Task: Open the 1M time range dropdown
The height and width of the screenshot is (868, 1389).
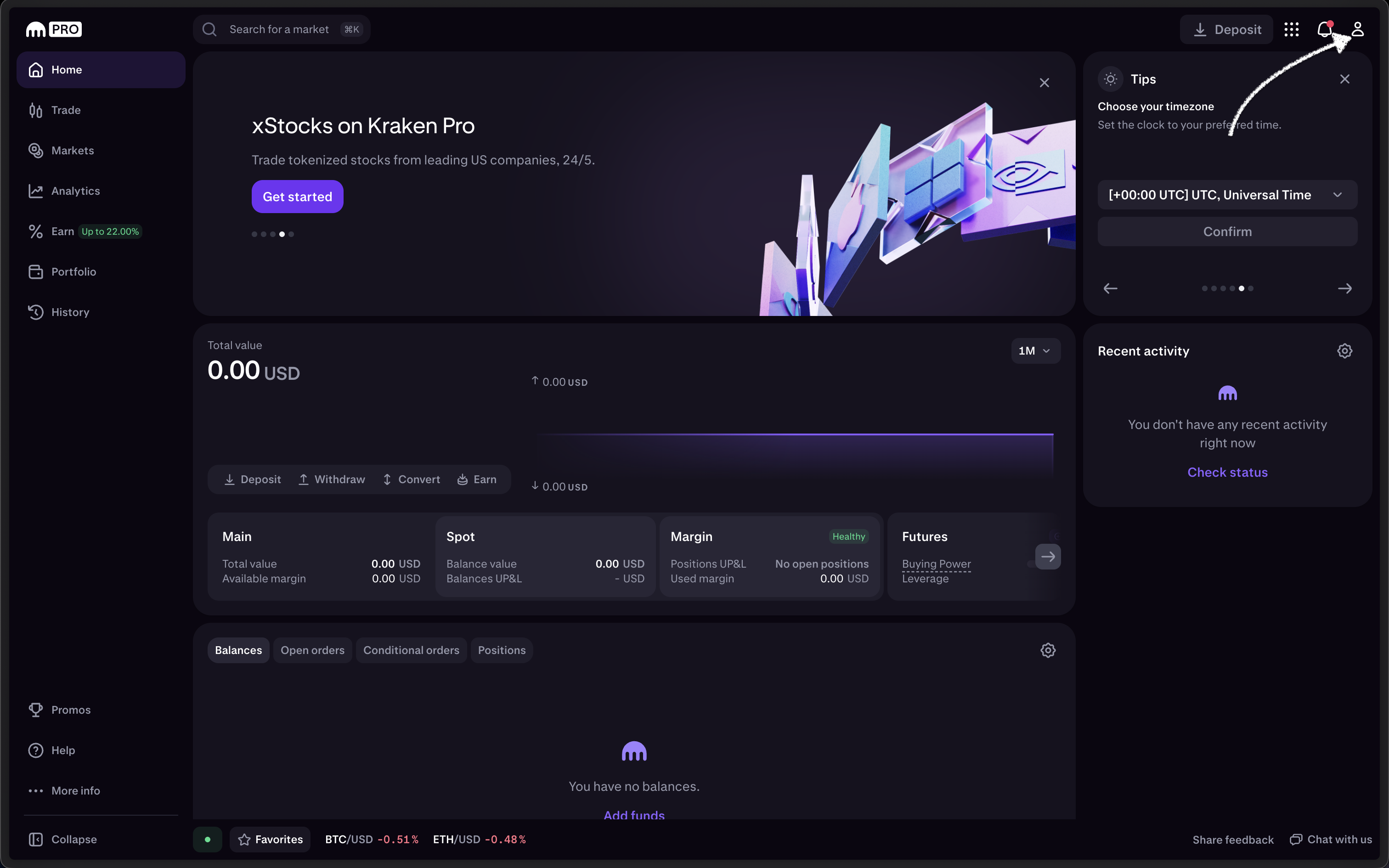Action: (x=1035, y=351)
